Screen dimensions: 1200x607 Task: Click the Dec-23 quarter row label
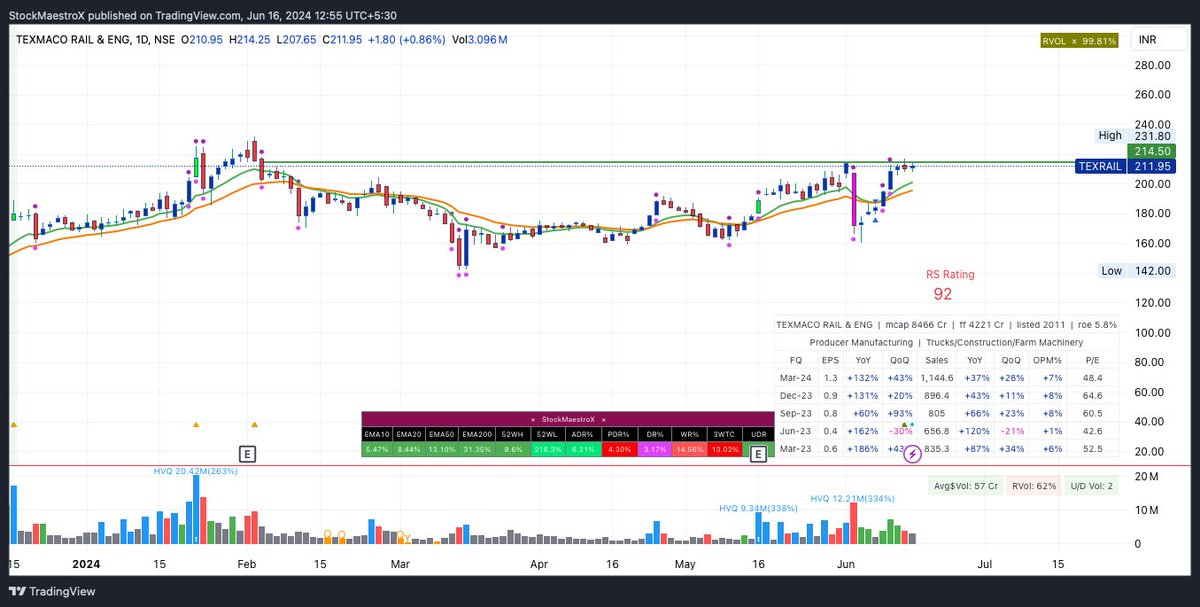pyautogui.click(x=796, y=396)
